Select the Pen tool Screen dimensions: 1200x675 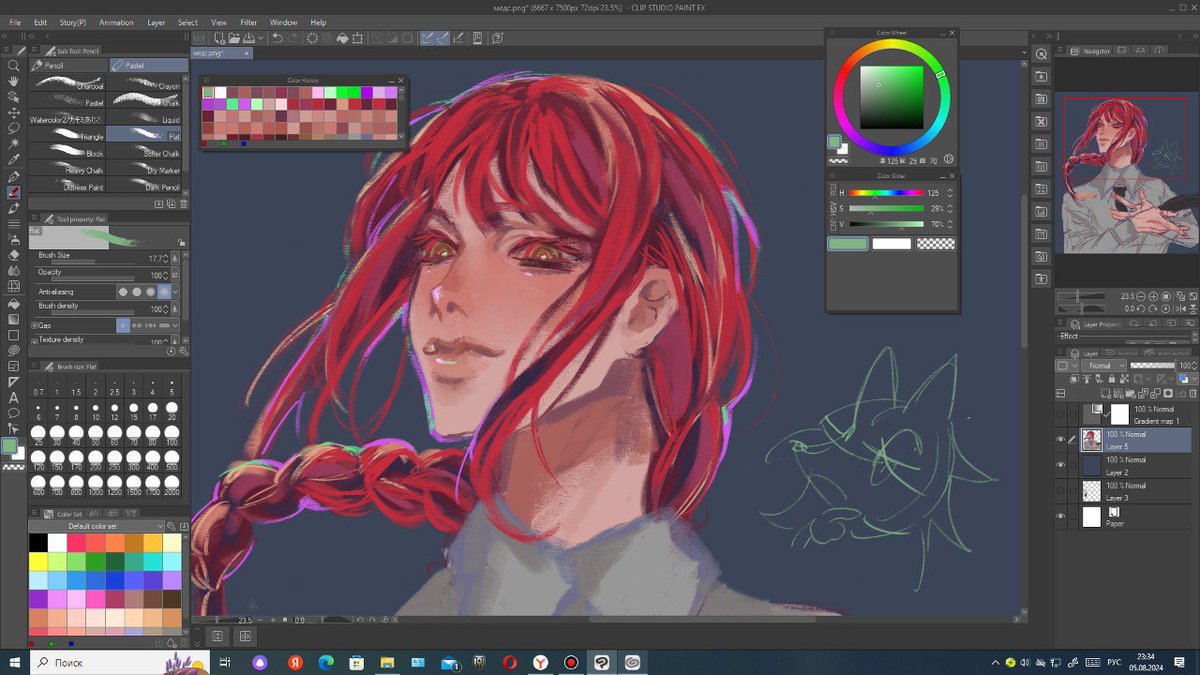(x=13, y=177)
